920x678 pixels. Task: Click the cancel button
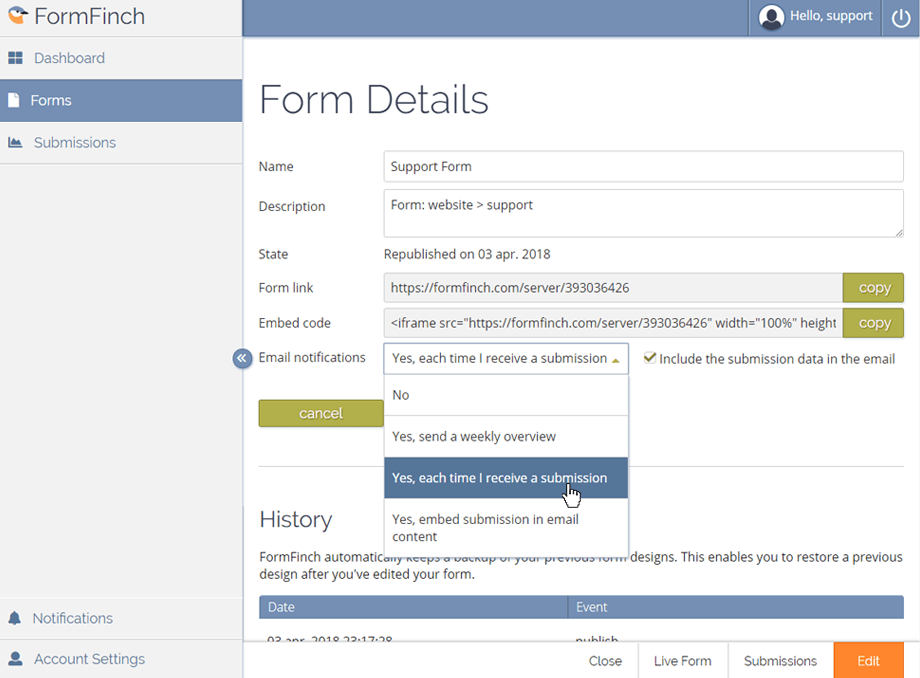pos(321,413)
